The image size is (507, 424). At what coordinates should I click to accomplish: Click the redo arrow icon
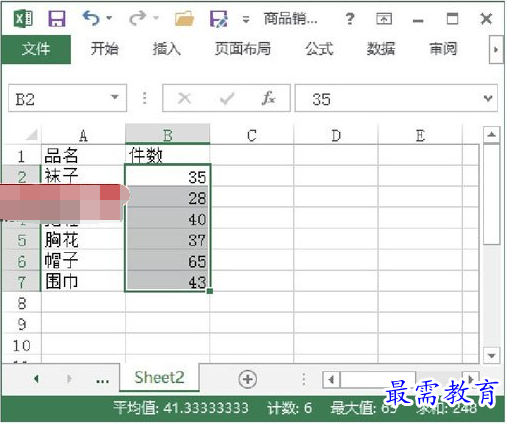(138, 18)
